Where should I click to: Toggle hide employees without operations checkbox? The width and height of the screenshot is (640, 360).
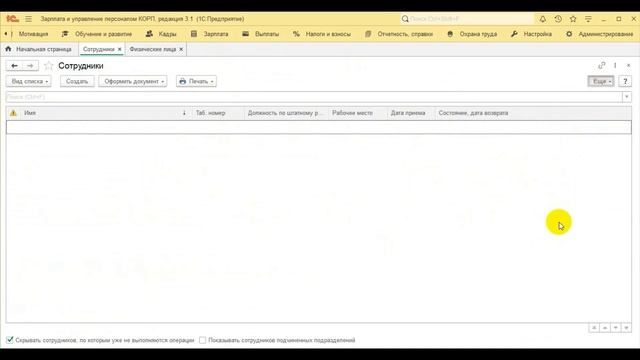(x=9, y=340)
